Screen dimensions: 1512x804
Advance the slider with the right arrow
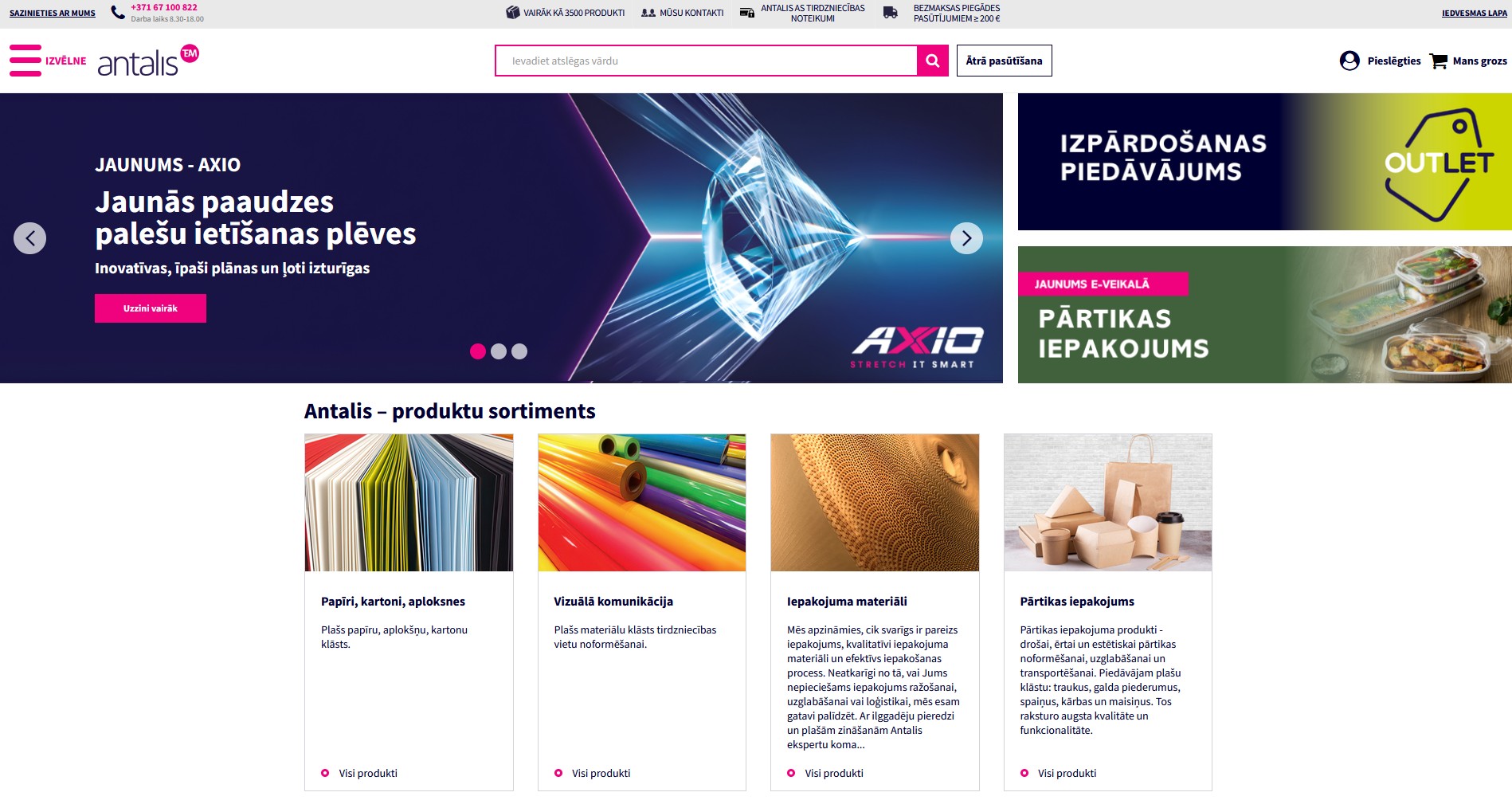click(967, 237)
